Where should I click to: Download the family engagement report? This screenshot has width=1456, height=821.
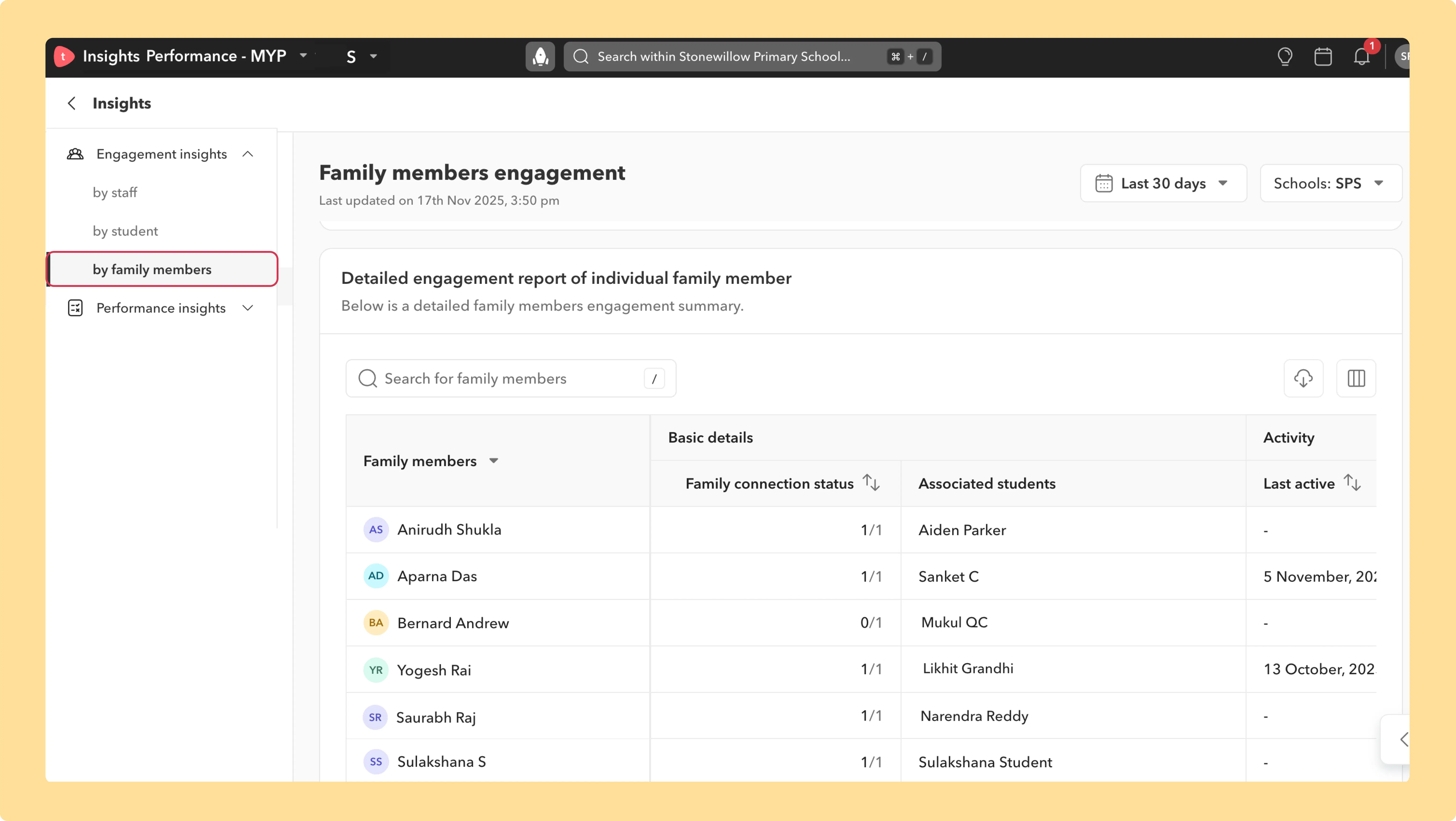[x=1303, y=378]
